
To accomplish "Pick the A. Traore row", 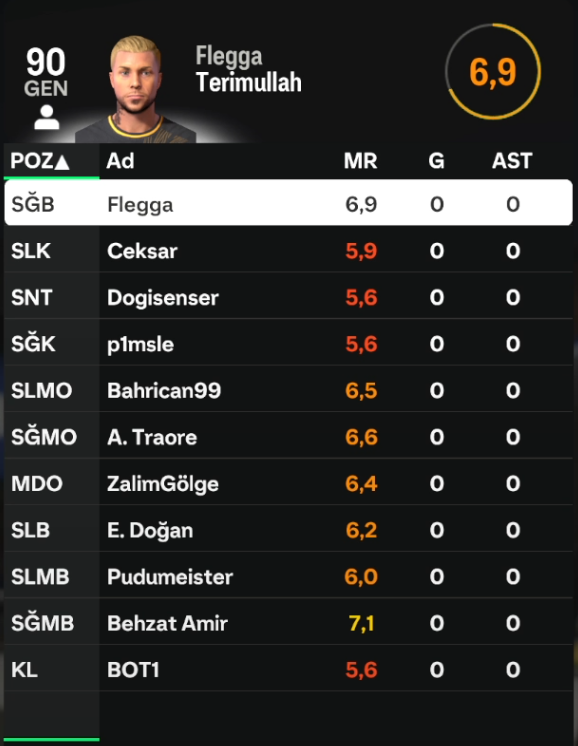I will pyautogui.click(x=288, y=437).
